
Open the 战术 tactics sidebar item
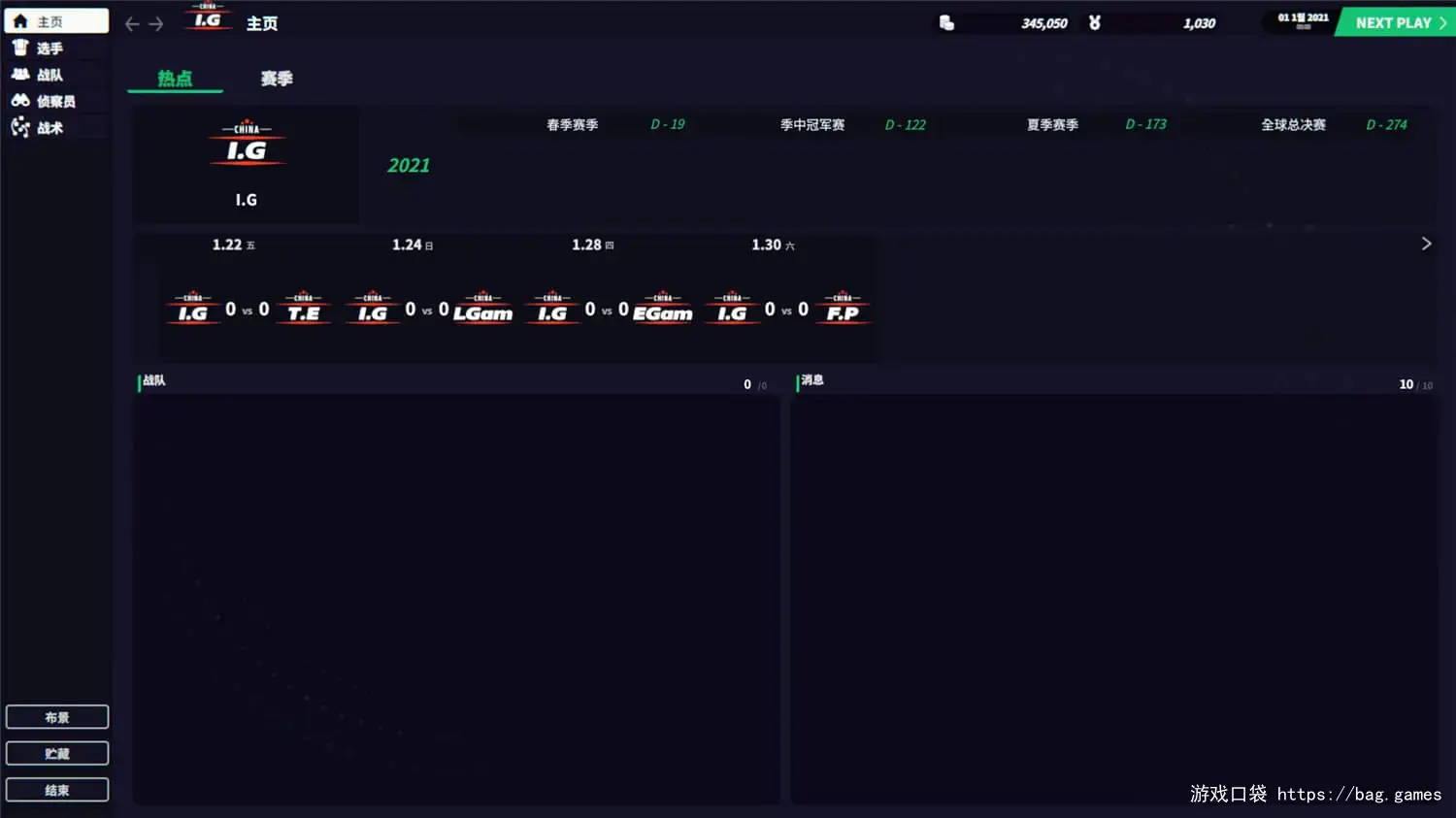(56, 127)
